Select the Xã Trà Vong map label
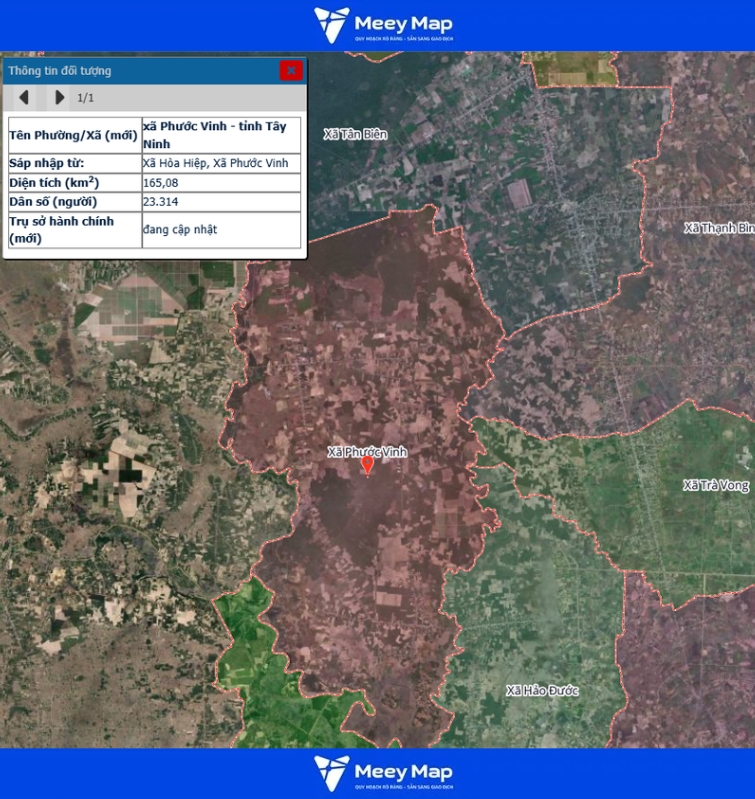 [x=716, y=485]
